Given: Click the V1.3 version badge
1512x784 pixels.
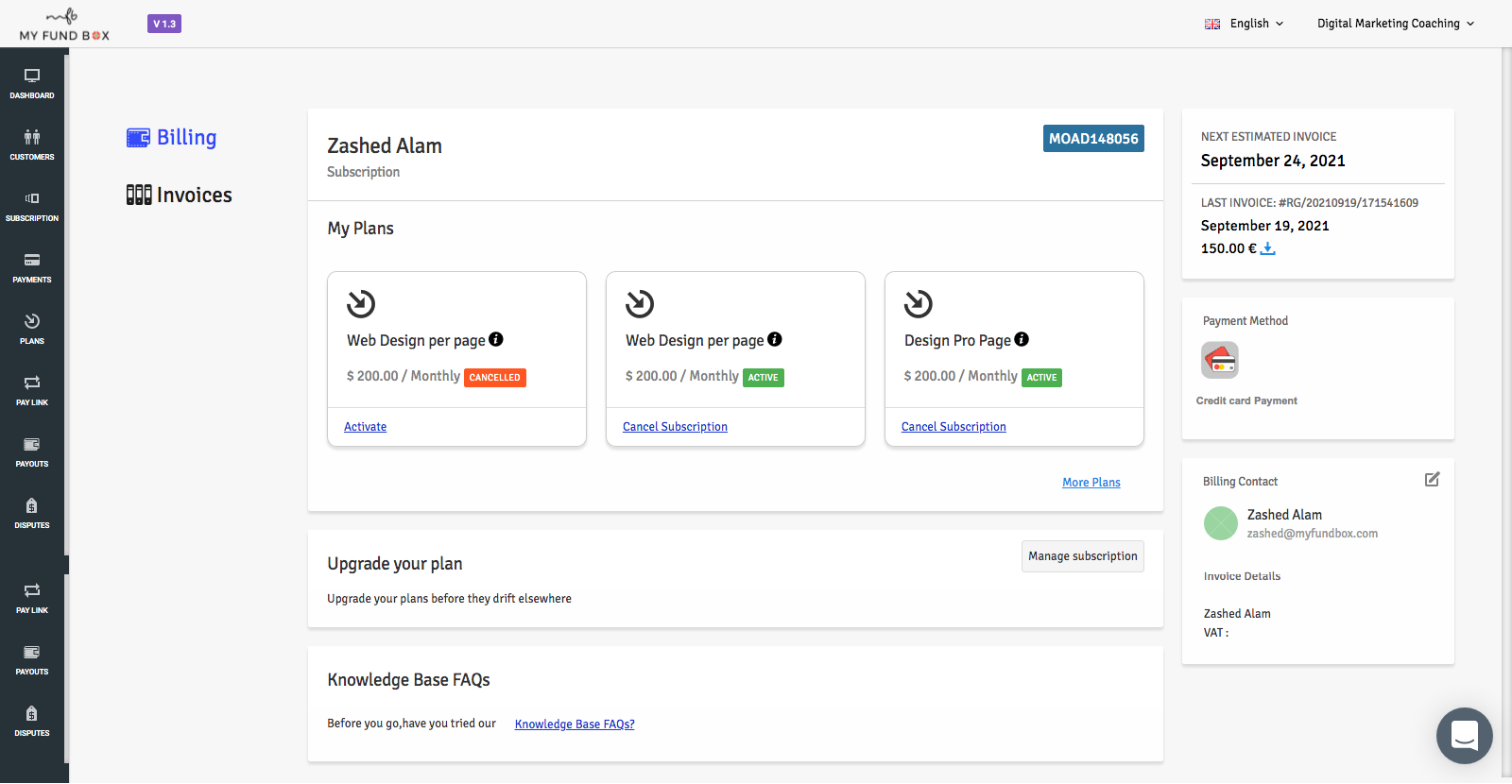Looking at the screenshot, I should point(164,24).
